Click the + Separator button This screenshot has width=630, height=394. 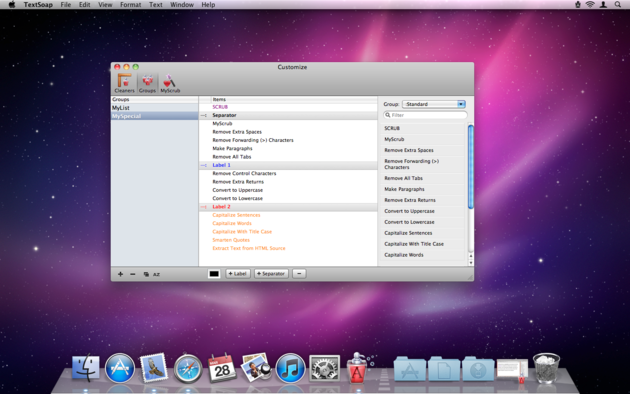(x=271, y=274)
